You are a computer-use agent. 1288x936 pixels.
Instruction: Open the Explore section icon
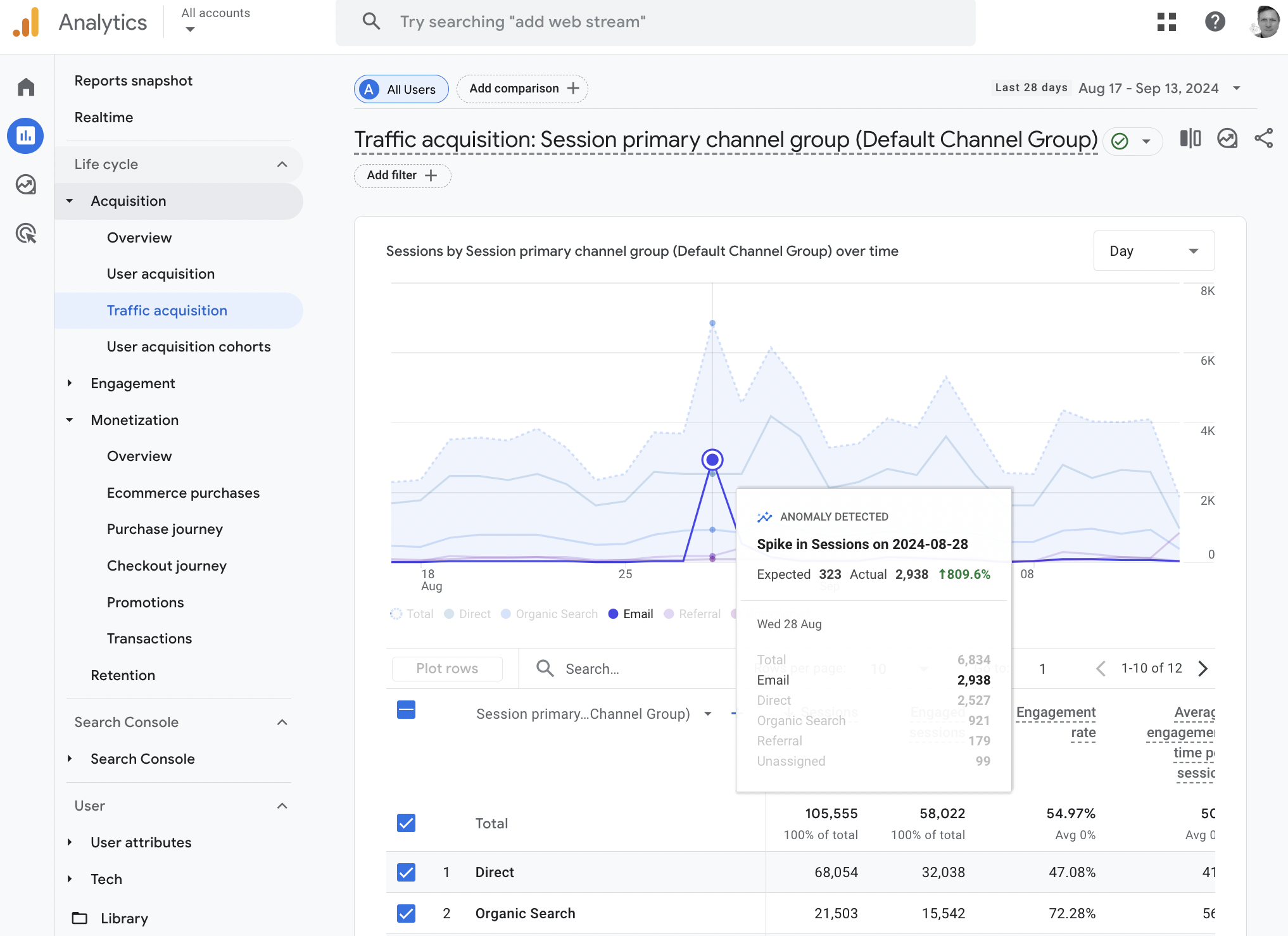pyautogui.click(x=25, y=185)
